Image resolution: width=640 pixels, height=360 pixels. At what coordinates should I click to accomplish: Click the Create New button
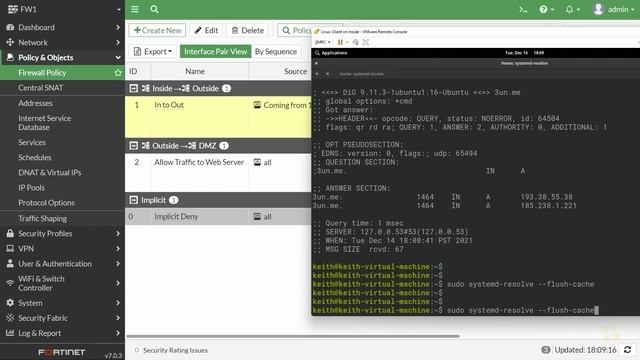click(158, 30)
